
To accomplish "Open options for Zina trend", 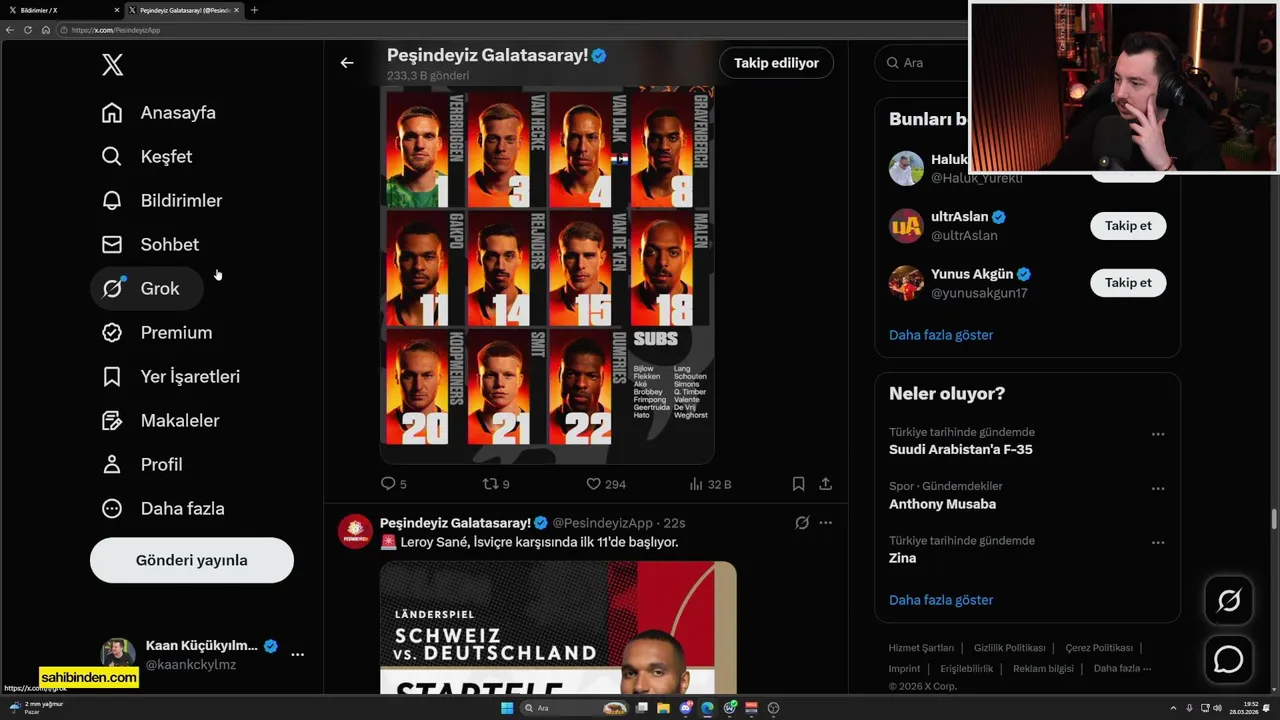I will tap(1158, 543).
